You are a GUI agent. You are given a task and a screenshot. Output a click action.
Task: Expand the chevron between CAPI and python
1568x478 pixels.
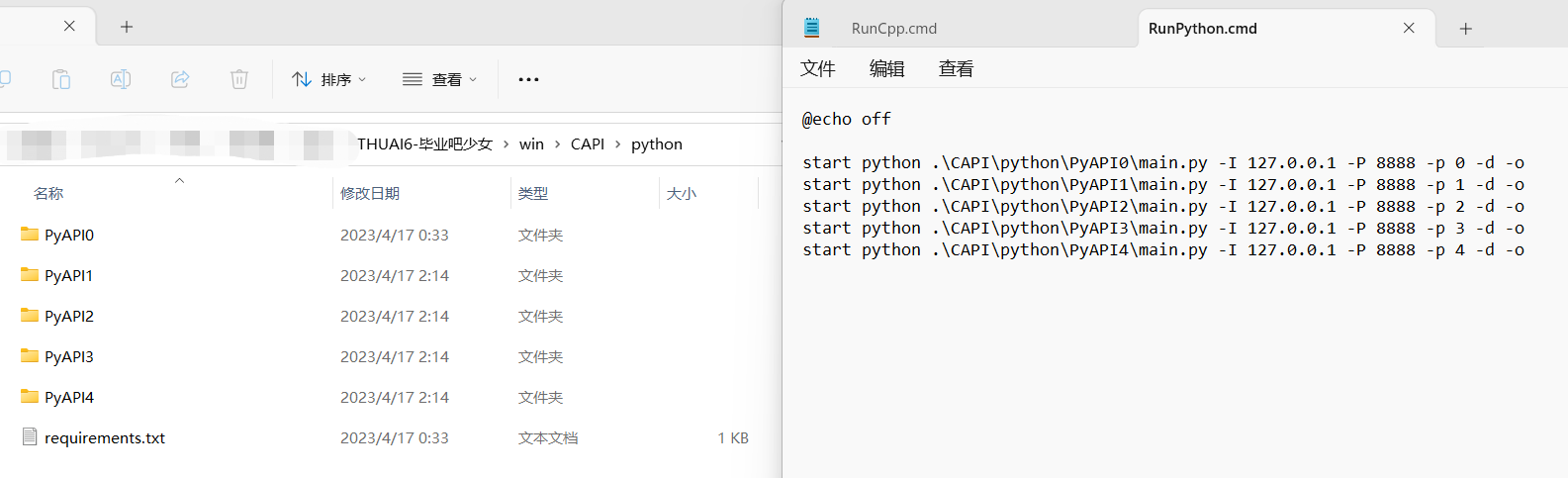(618, 144)
